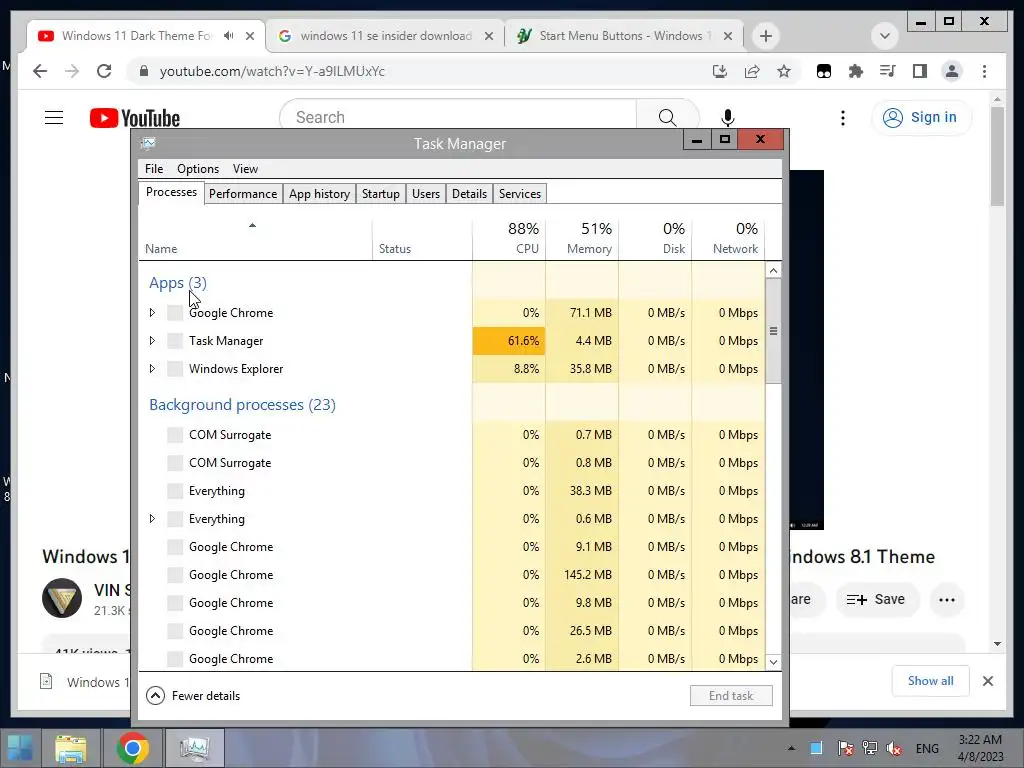
Task: Click the Chrome taskbar icon
Action: [133, 748]
